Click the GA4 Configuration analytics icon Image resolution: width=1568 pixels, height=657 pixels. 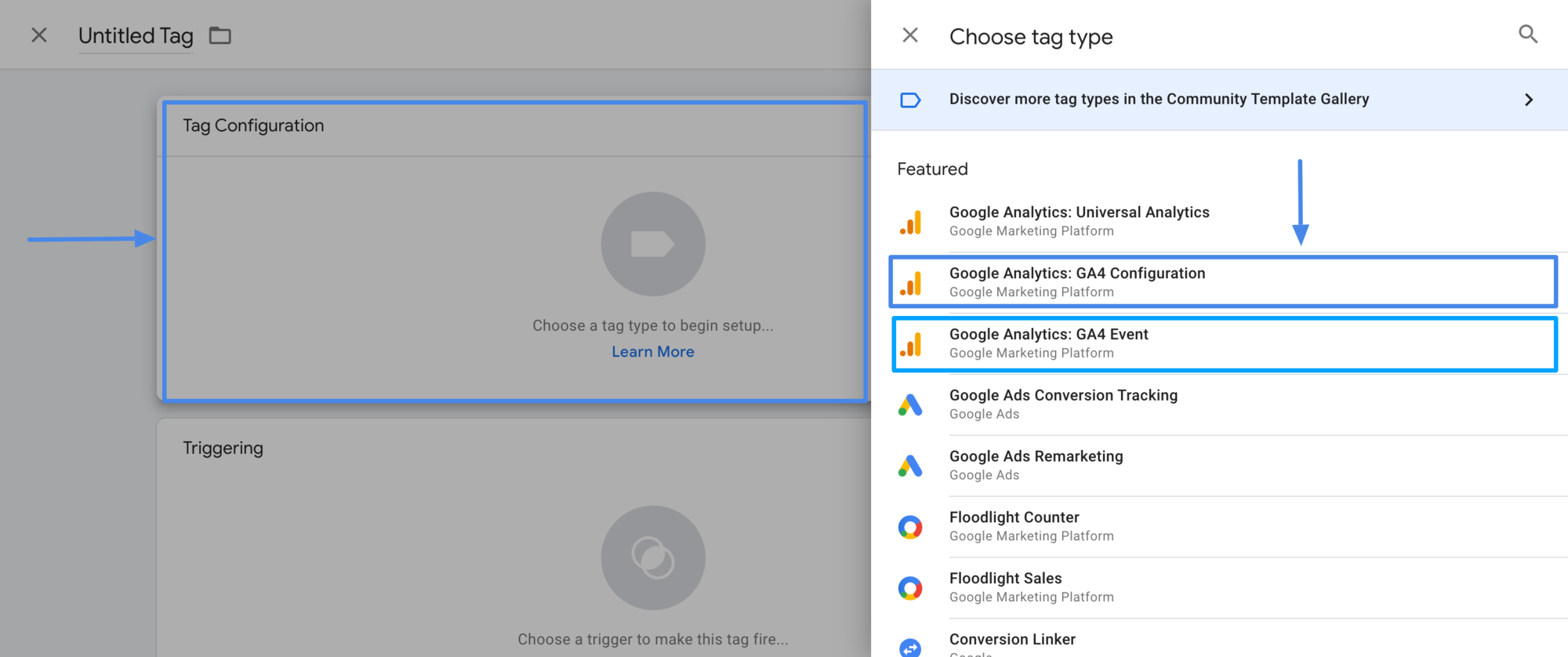pyautogui.click(x=910, y=283)
